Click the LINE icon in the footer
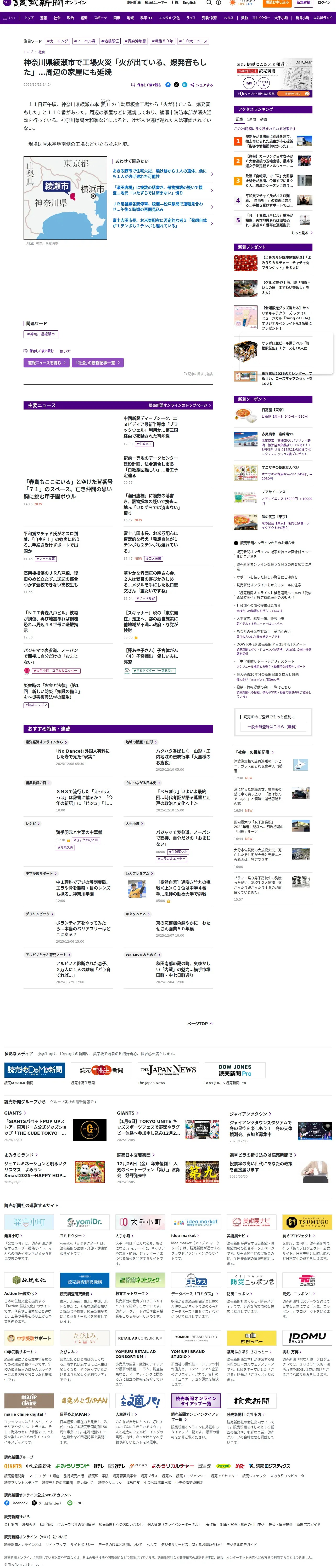The height and width of the screenshot is (1568, 336). tap(70, 1503)
